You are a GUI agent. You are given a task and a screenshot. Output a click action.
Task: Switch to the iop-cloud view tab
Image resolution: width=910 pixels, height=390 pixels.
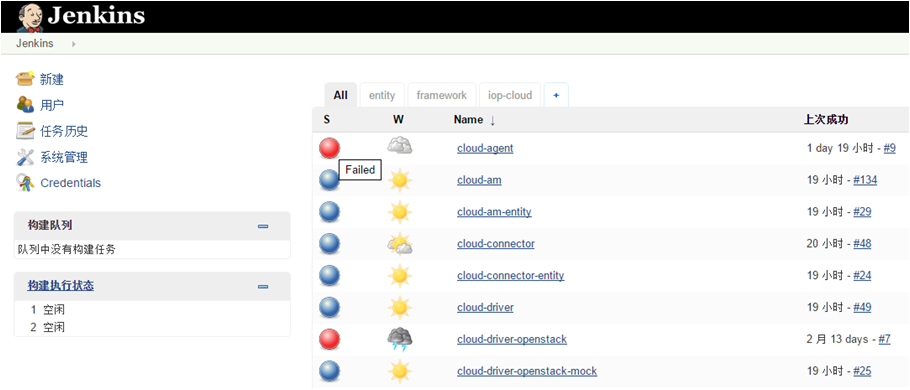point(510,95)
